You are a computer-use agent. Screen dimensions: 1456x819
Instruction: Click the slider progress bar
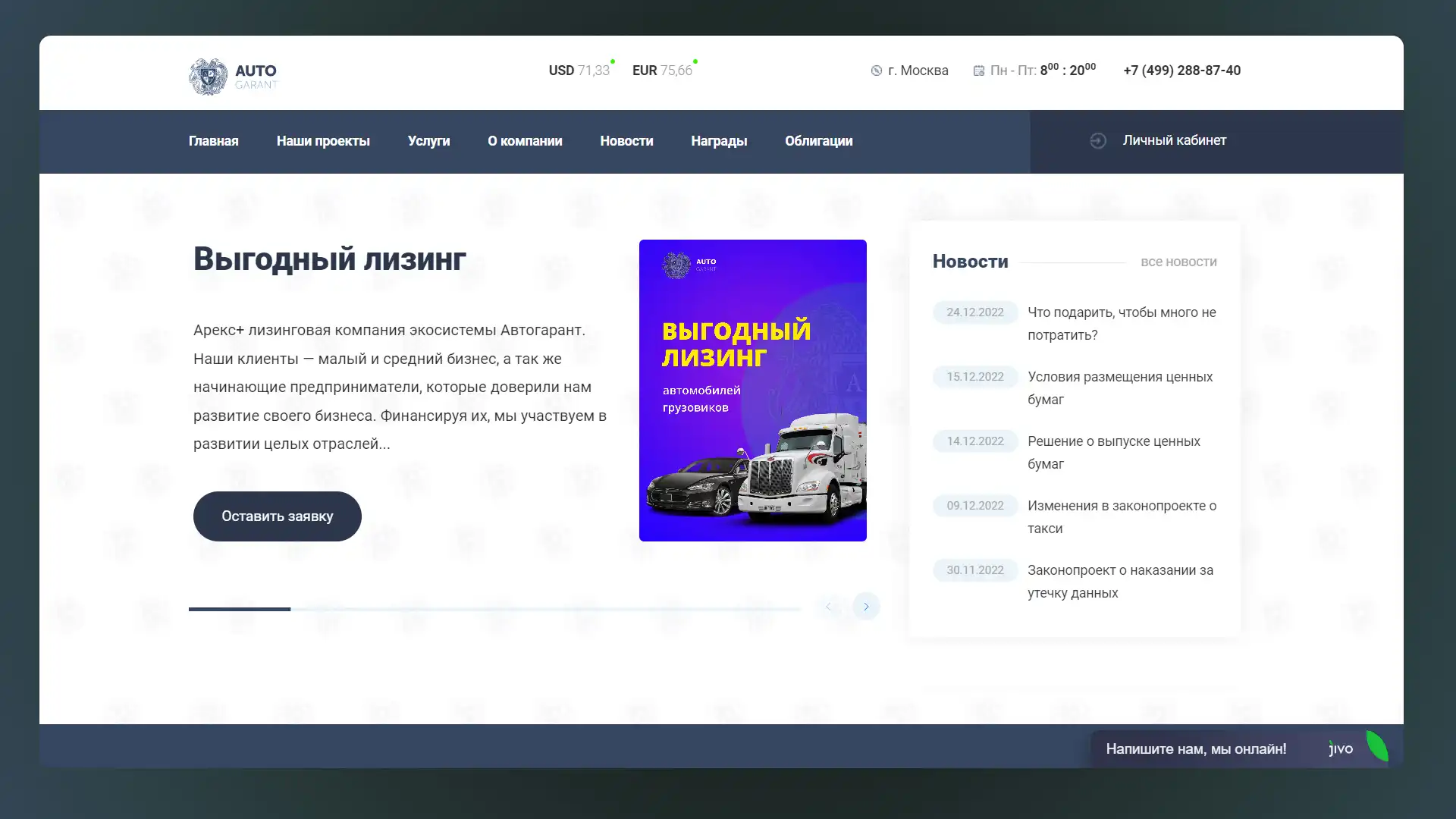tap(494, 609)
